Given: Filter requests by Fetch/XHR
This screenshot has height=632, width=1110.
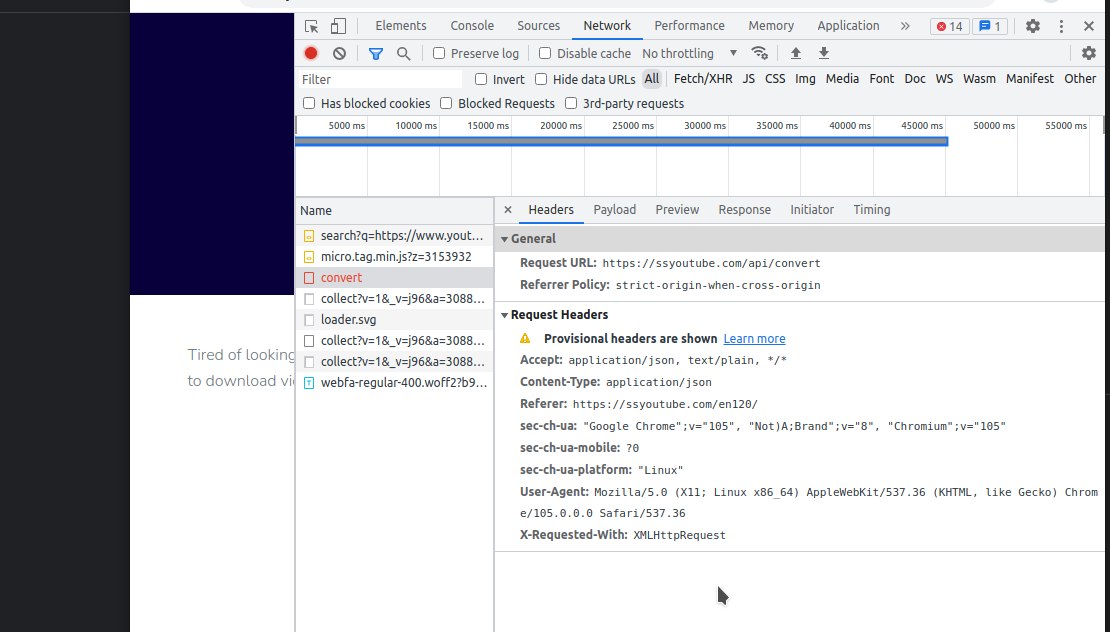Looking at the screenshot, I should click(703, 79).
